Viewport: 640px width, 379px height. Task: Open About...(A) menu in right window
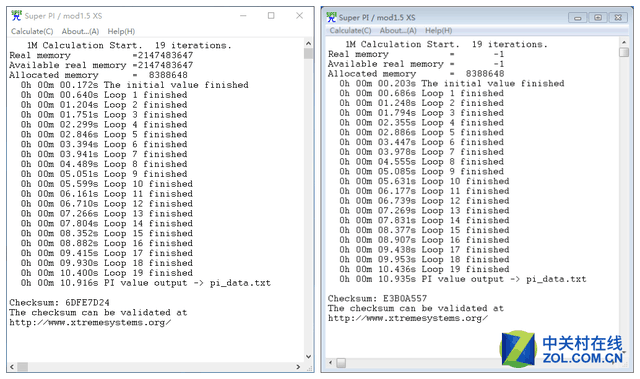pyautogui.click(x=398, y=31)
